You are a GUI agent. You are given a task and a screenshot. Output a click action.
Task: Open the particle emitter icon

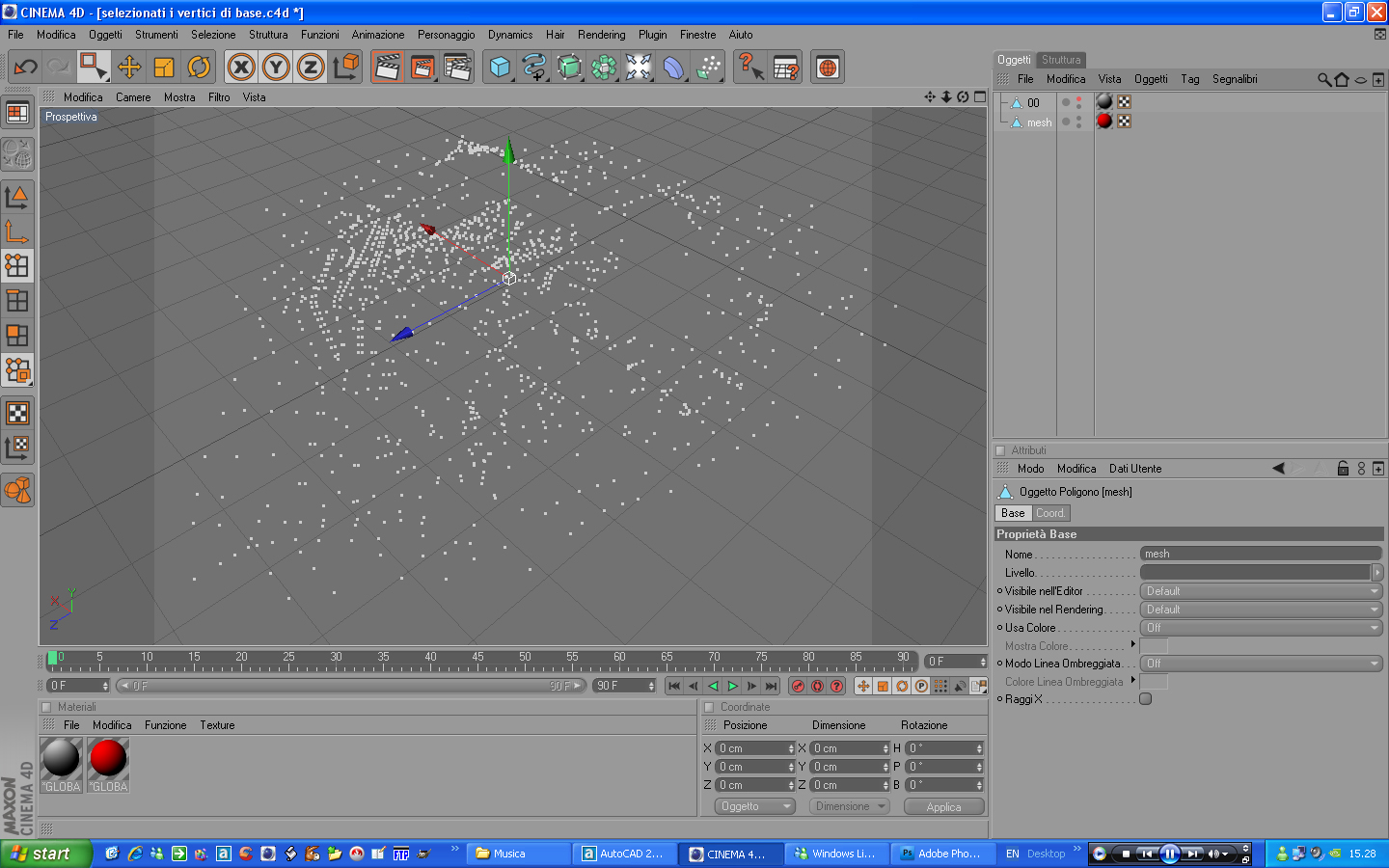[x=708, y=68]
